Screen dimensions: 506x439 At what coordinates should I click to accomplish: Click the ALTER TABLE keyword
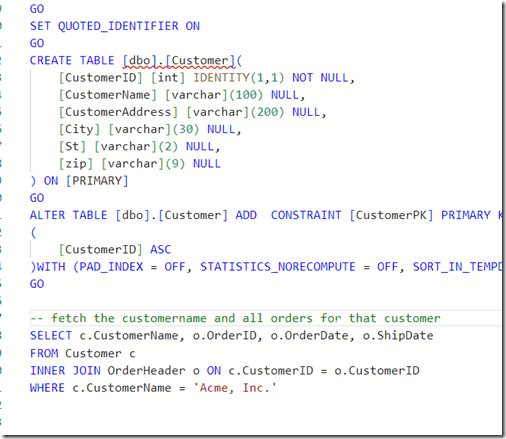tap(69, 215)
